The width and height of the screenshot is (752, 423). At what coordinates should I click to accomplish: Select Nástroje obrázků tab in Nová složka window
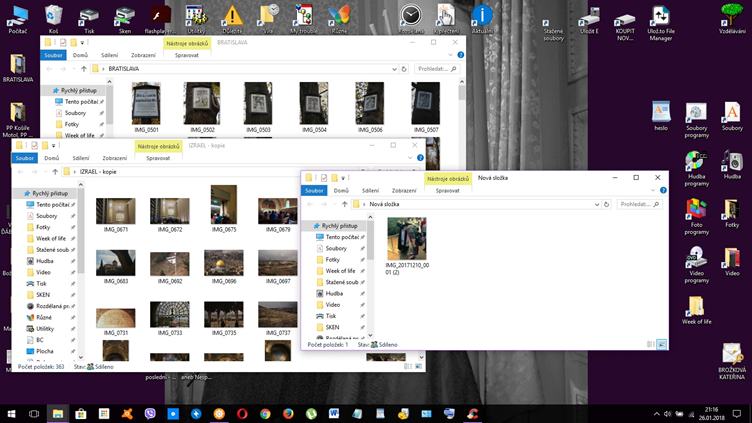coord(448,178)
